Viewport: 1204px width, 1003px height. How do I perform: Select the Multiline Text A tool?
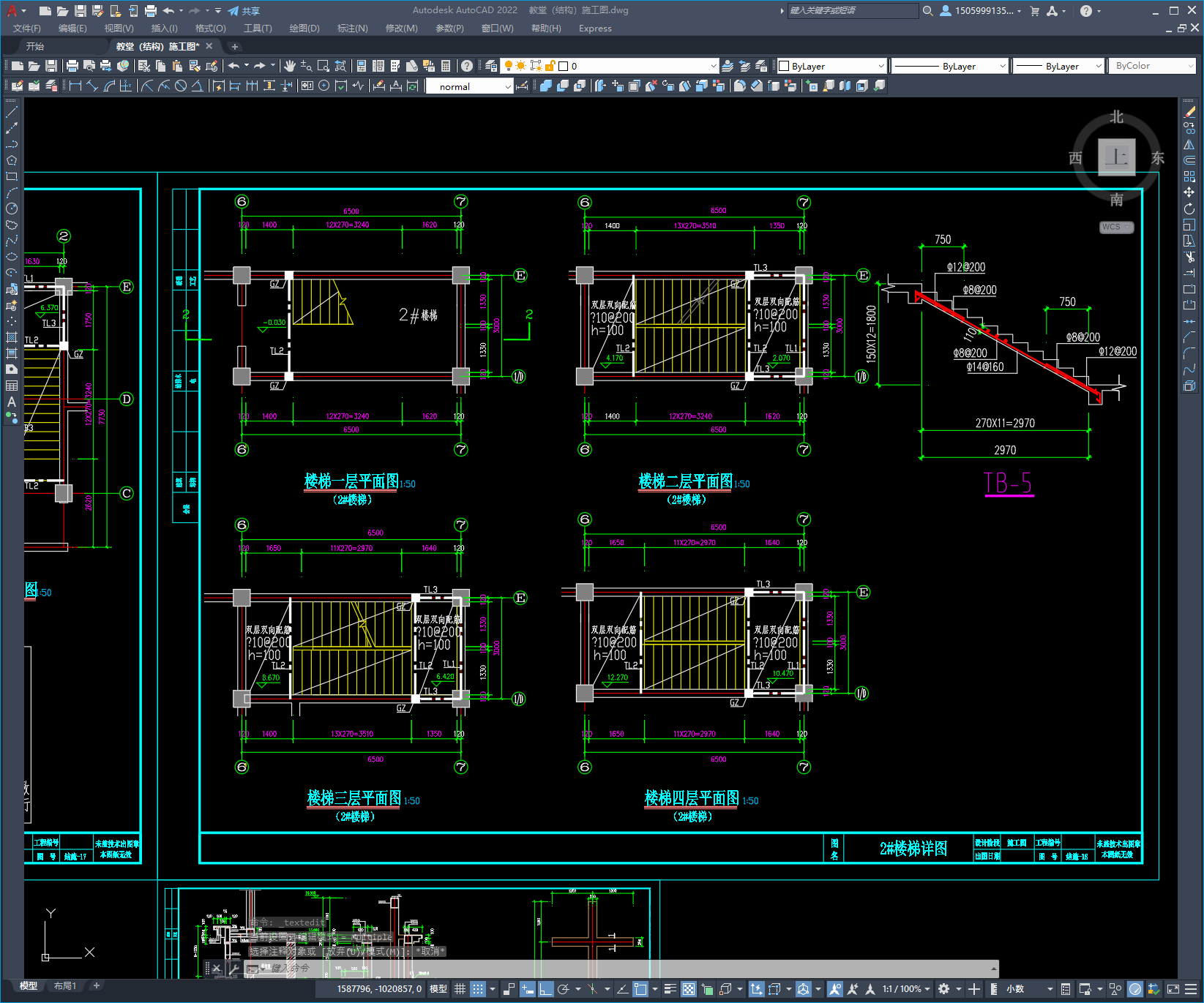point(12,402)
